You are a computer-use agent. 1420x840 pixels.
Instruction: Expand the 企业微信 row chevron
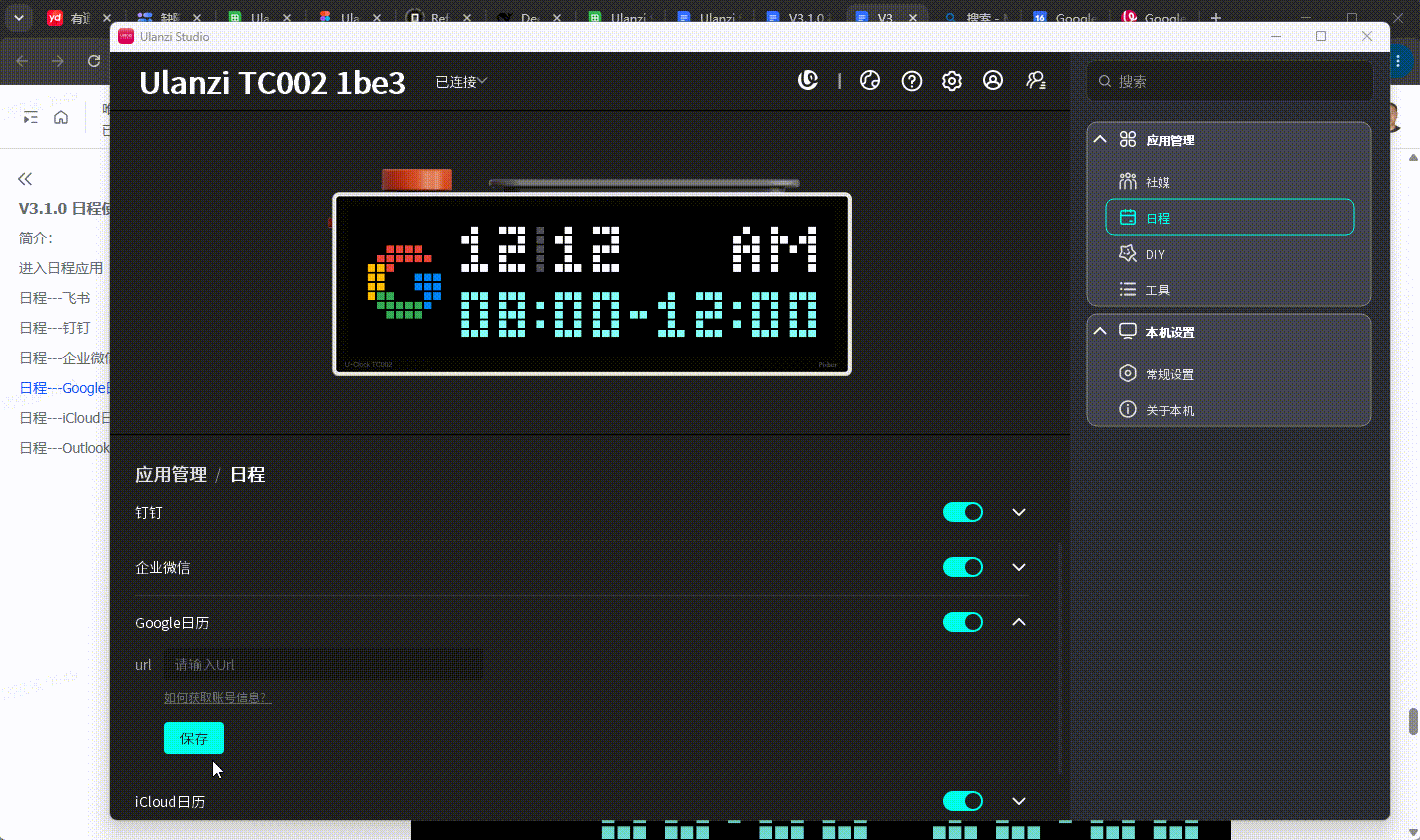(1019, 567)
